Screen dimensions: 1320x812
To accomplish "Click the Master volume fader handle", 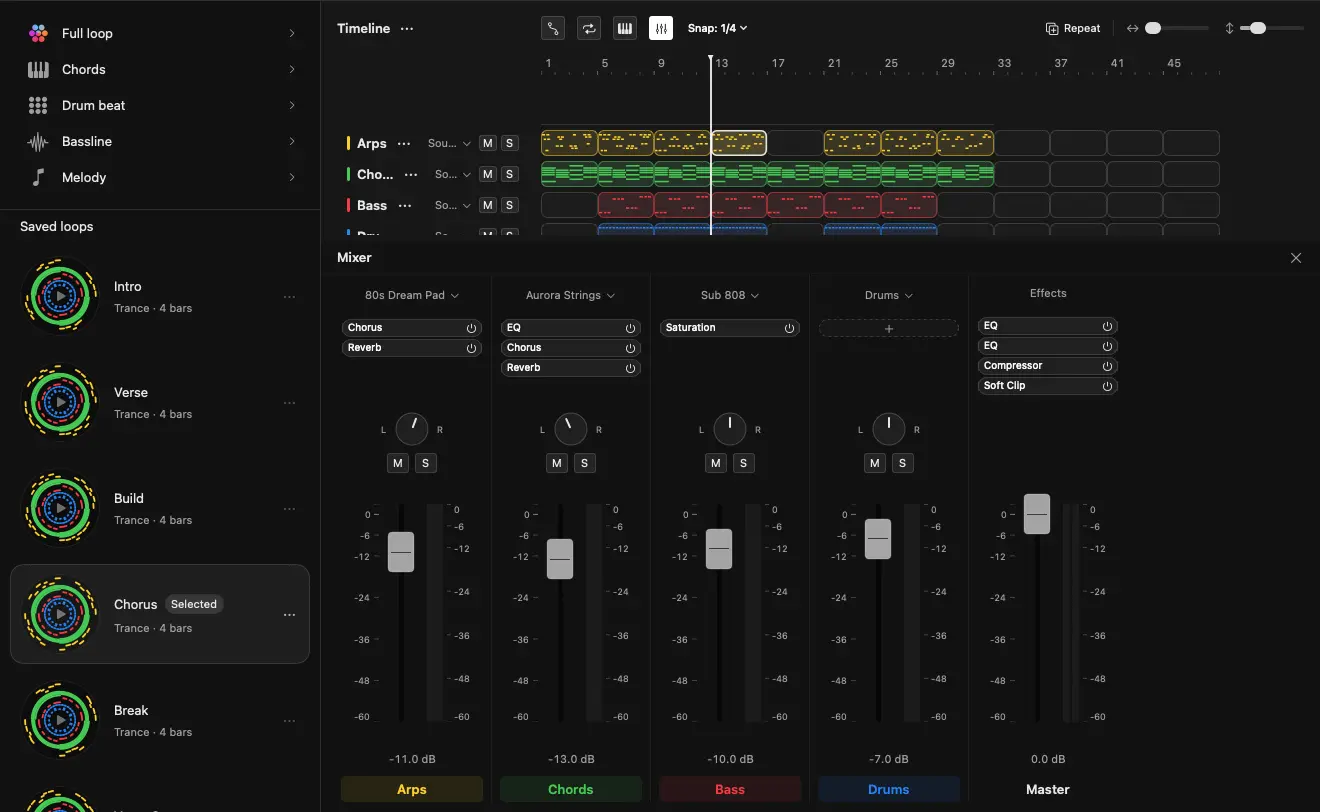I will tap(1037, 514).
